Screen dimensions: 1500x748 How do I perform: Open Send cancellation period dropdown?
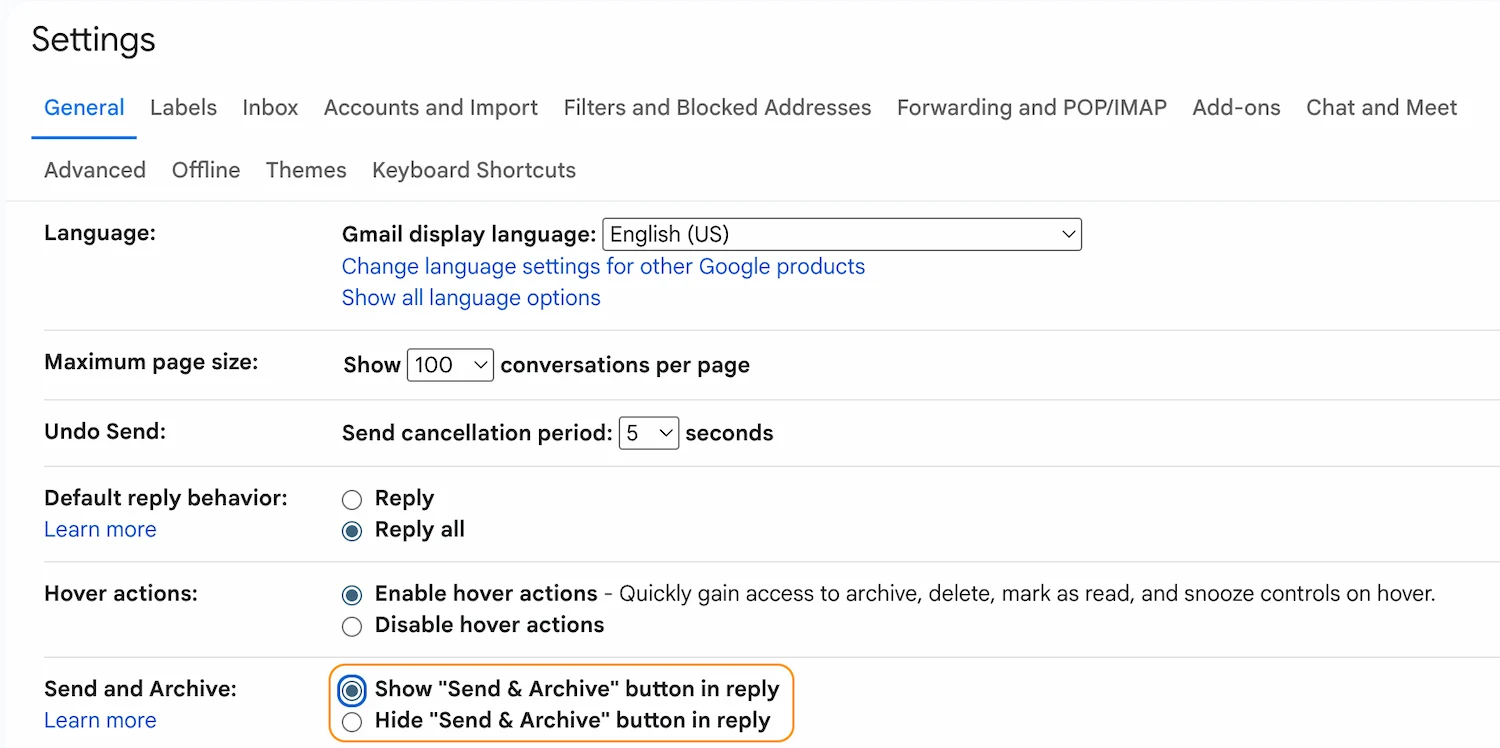pos(649,433)
